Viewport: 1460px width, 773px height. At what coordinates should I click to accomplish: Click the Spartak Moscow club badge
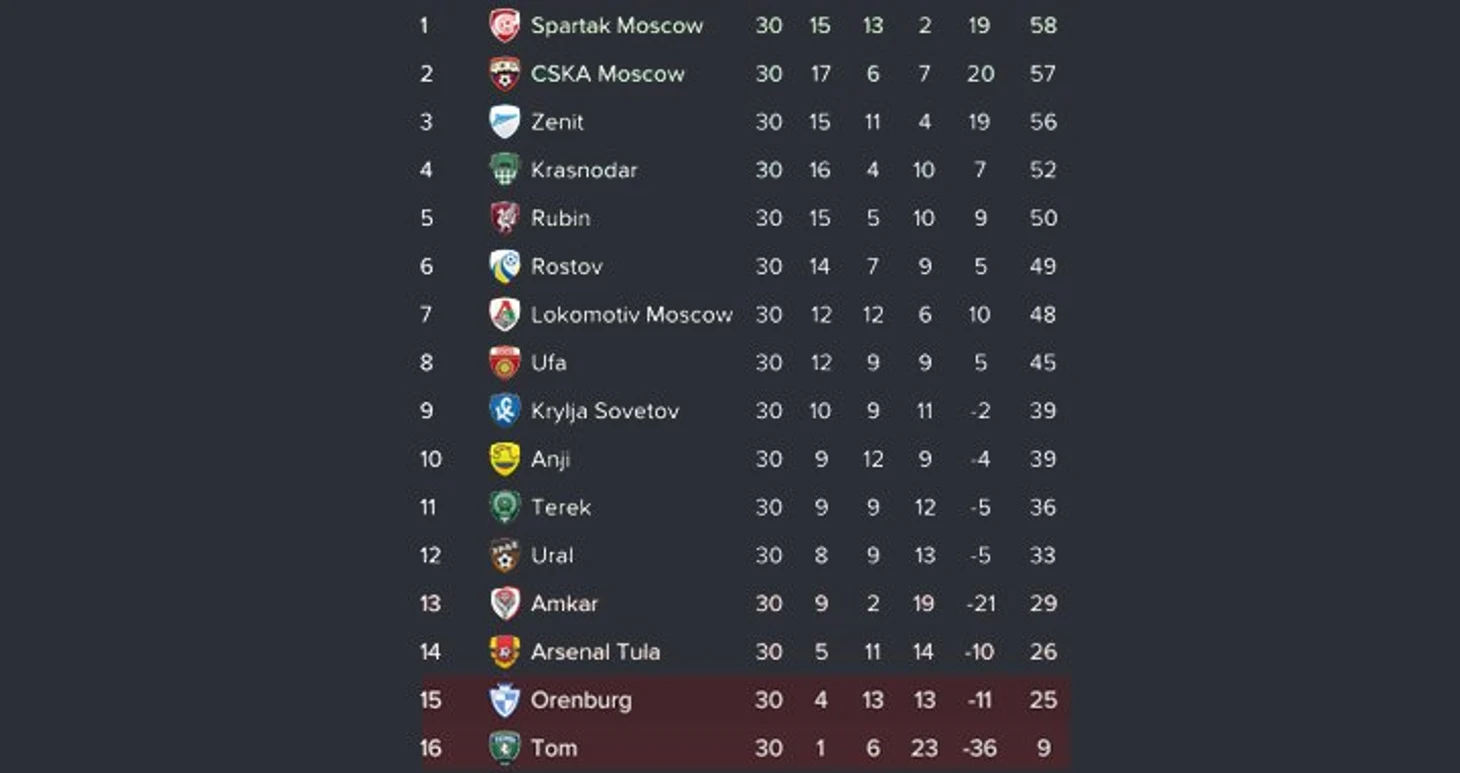click(504, 25)
